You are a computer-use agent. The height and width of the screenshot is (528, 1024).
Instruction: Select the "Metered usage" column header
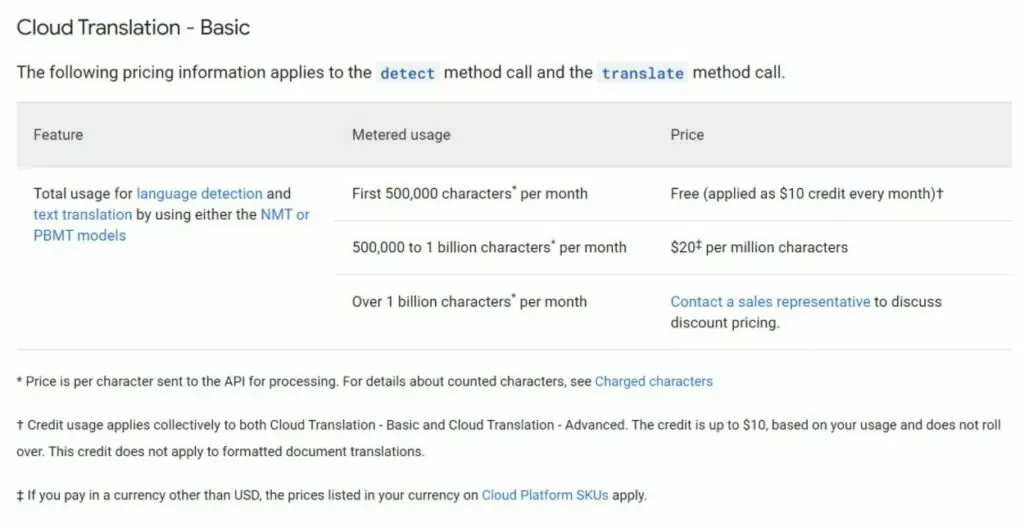click(401, 134)
